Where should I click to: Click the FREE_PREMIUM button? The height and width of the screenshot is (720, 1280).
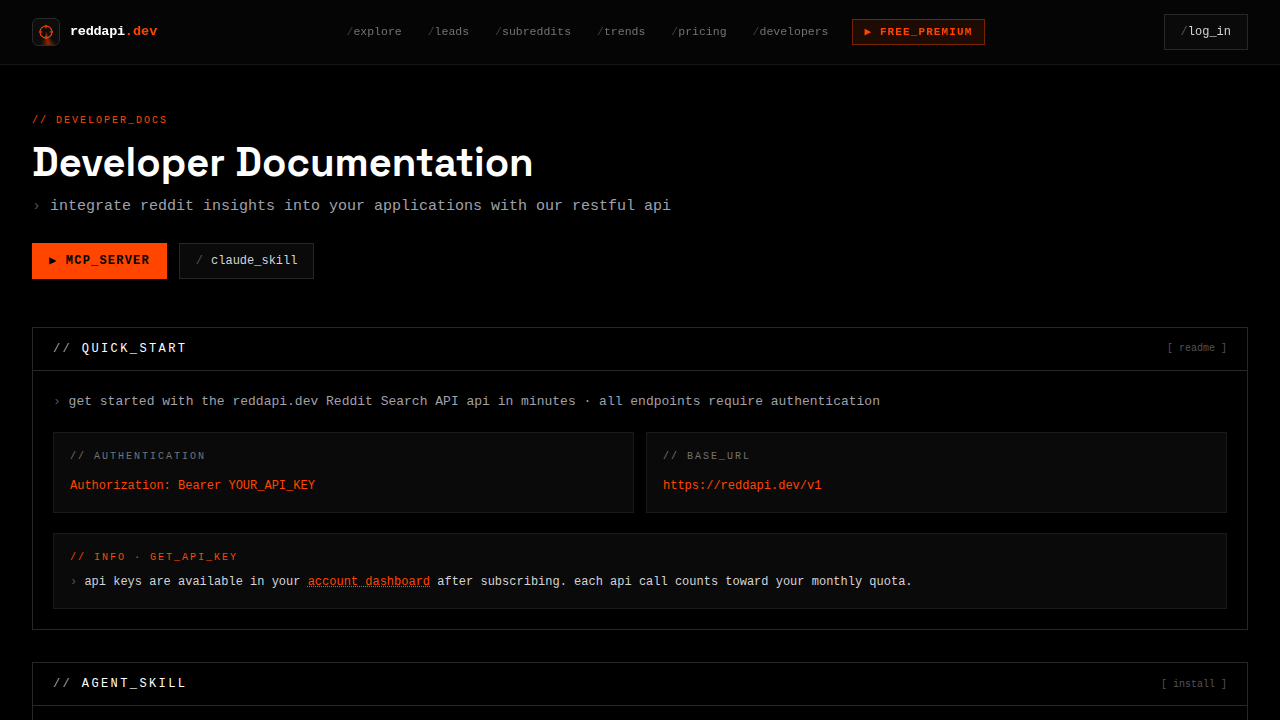pyautogui.click(x=918, y=32)
